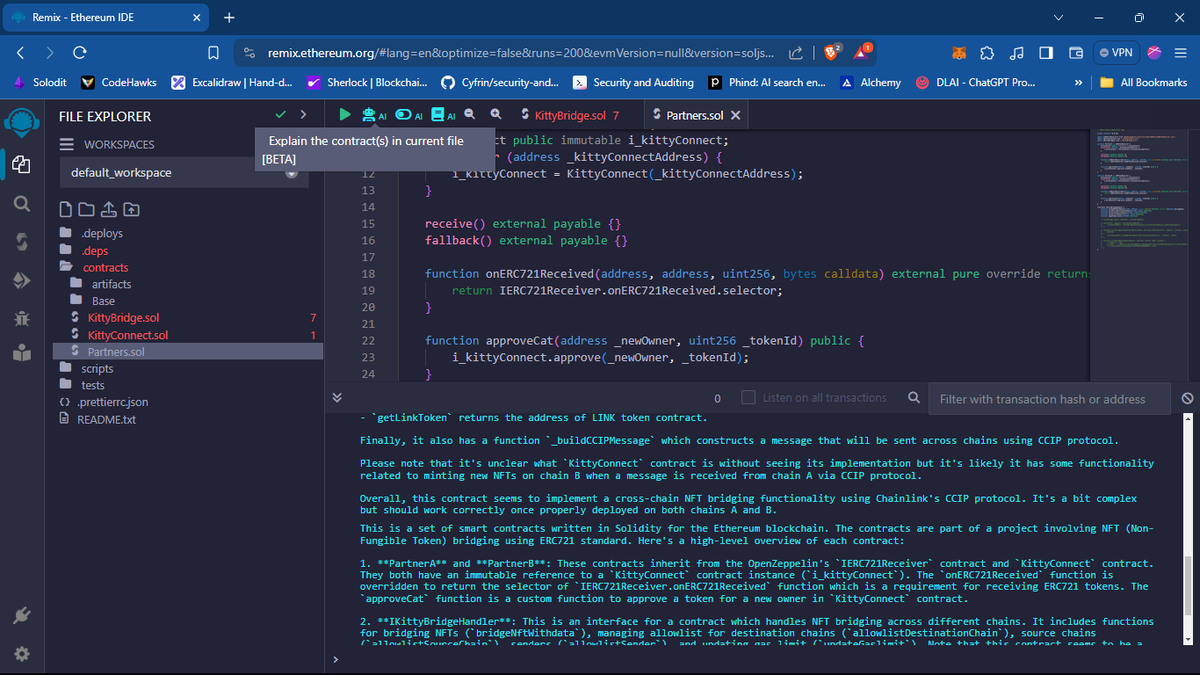Image resolution: width=1200 pixels, height=675 pixels.
Task: Run the script with the green play icon
Action: point(345,115)
